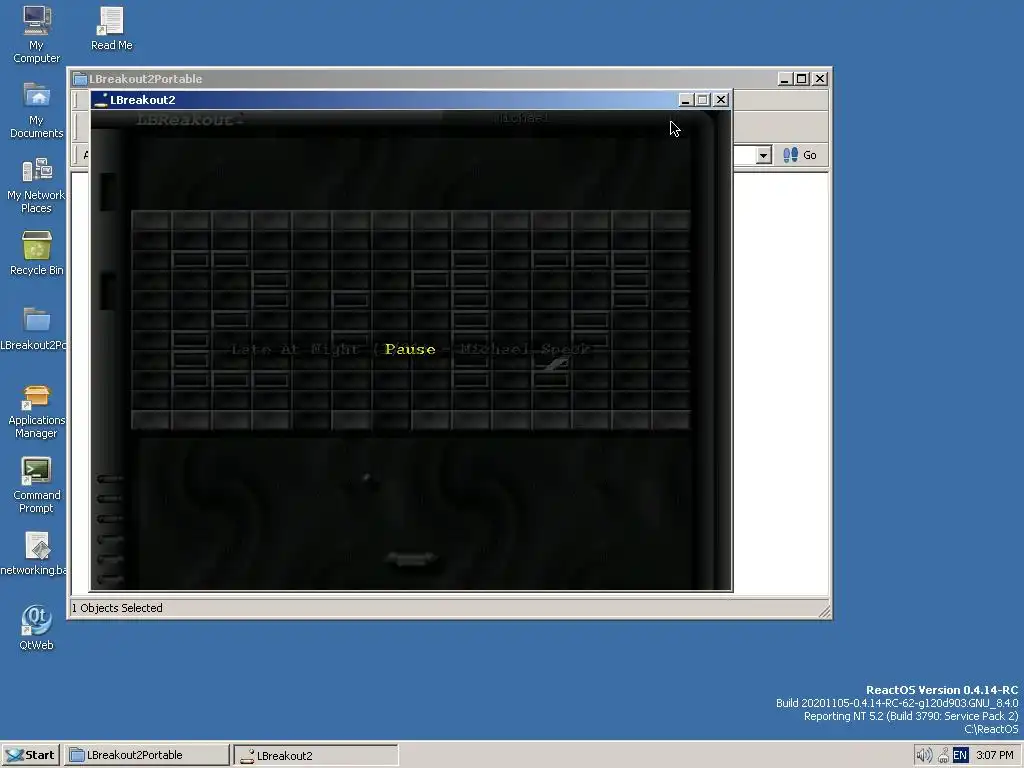Close the LBreakout2Portable explorer window

820,79
